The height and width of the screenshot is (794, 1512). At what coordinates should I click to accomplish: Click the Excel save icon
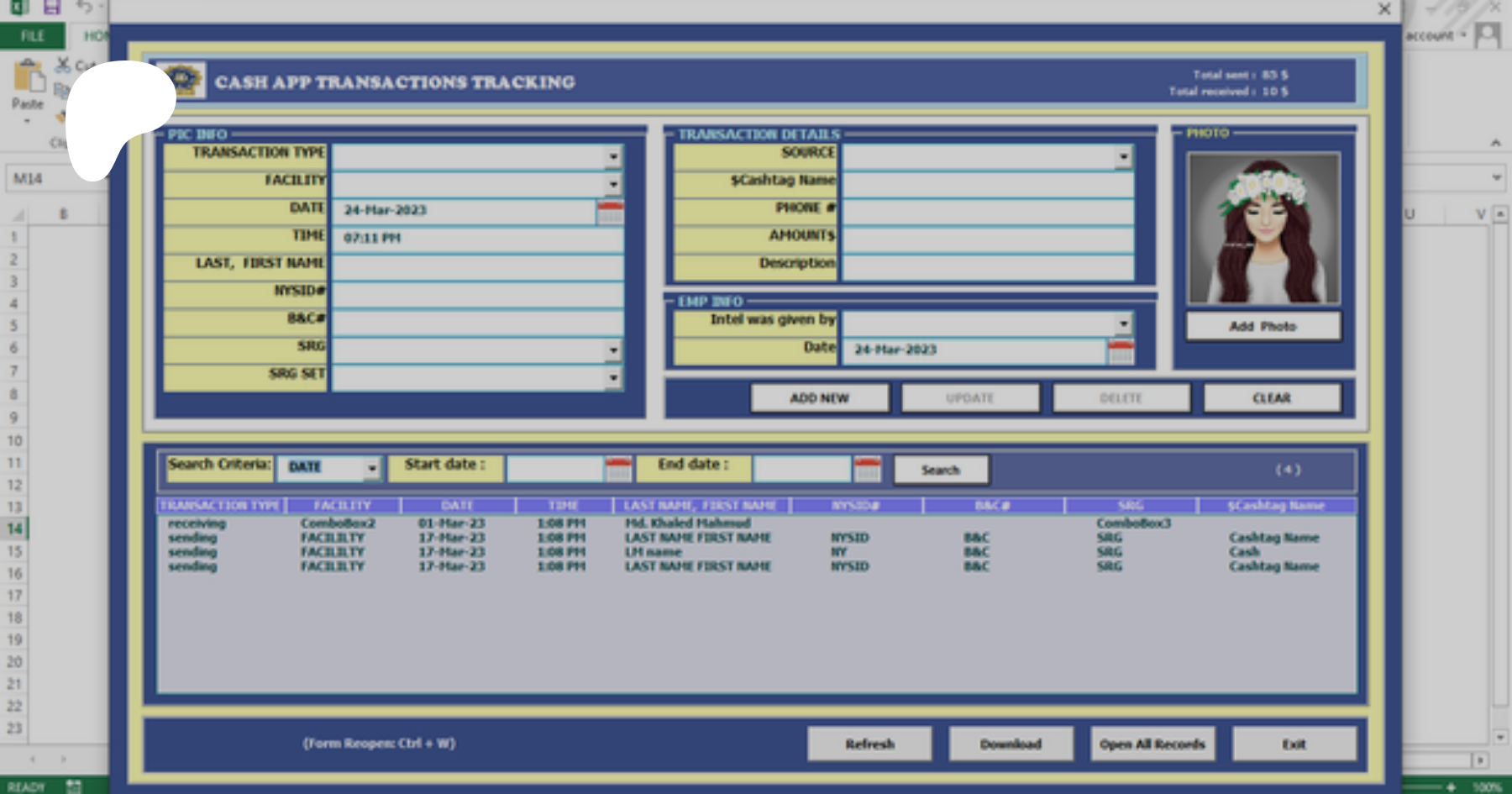[x=52, y=8]
